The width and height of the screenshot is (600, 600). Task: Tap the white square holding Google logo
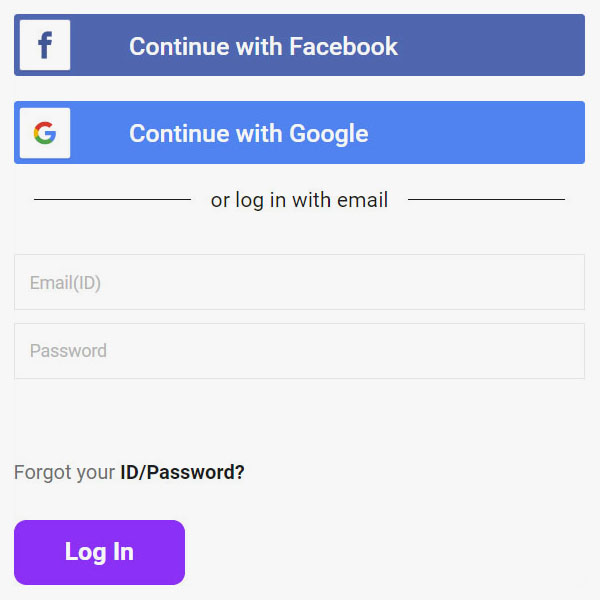click(45, 133)
